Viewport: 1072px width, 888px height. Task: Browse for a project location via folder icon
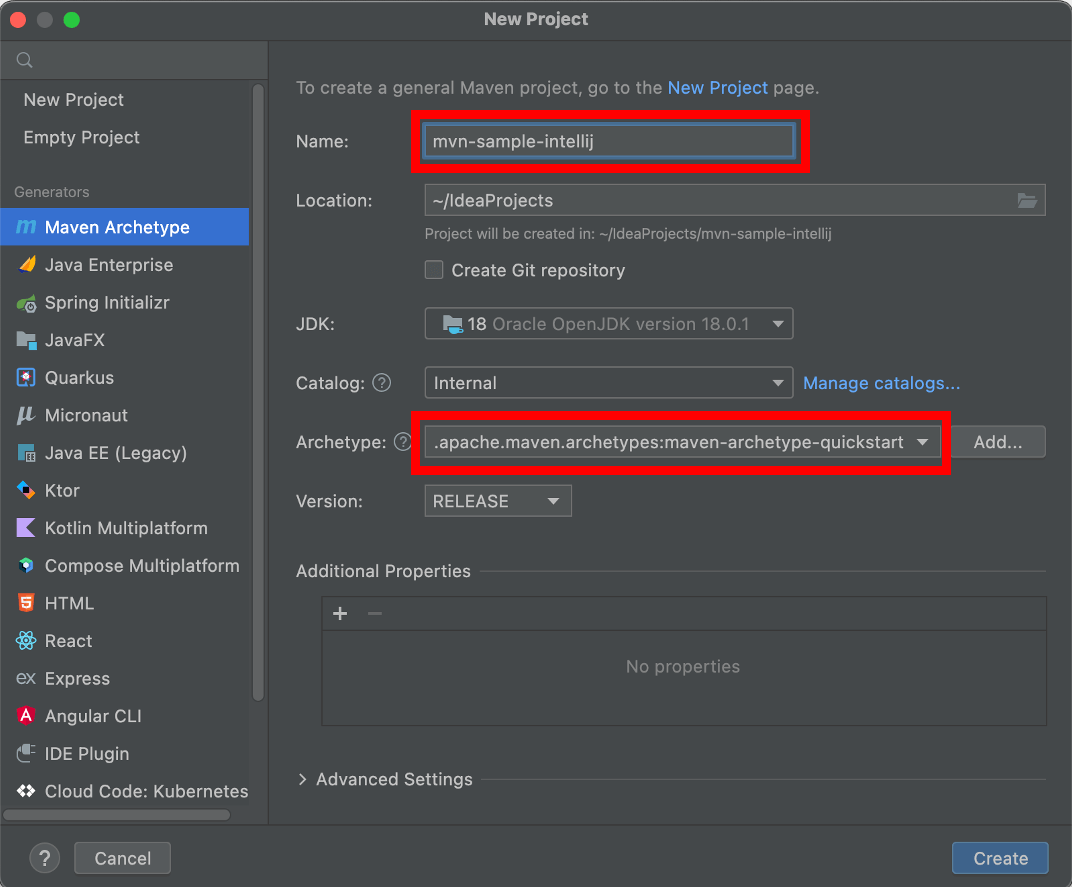tap(1027, 200)
